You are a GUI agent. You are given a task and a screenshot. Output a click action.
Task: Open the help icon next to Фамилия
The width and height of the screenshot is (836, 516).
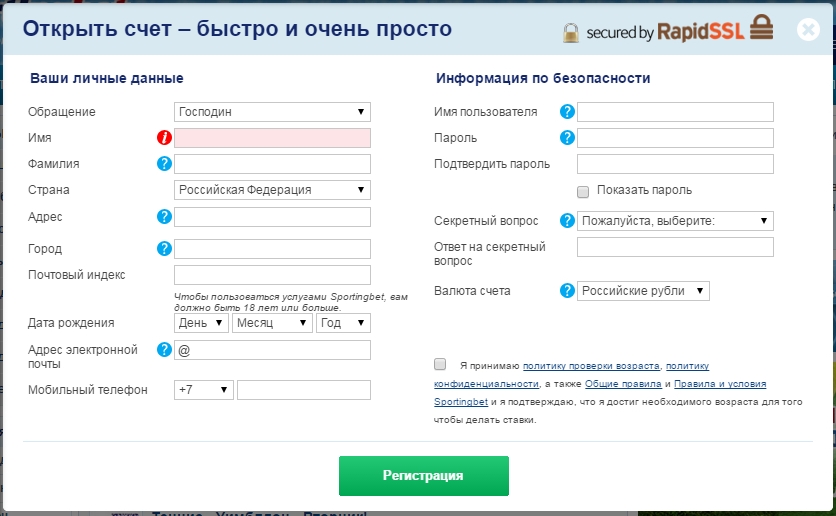click(164, 164)
